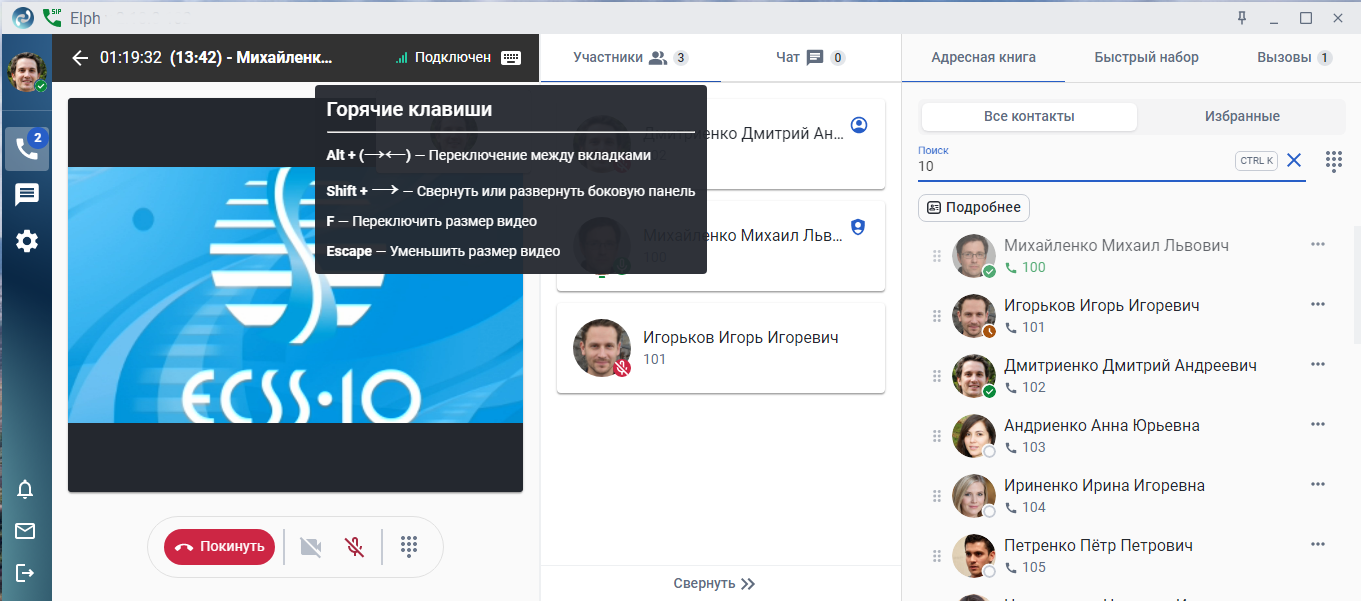Call number 105 in address book
The height and width of the screenshot is (601, 1361).
(x=1026, y=567)
